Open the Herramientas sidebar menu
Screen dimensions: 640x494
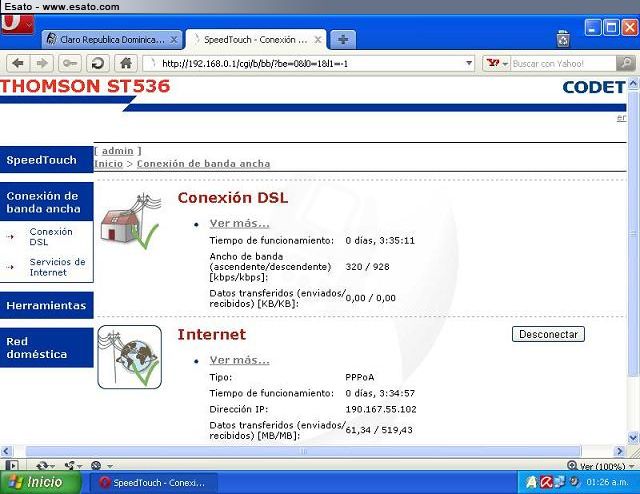(x=47, y=305)
